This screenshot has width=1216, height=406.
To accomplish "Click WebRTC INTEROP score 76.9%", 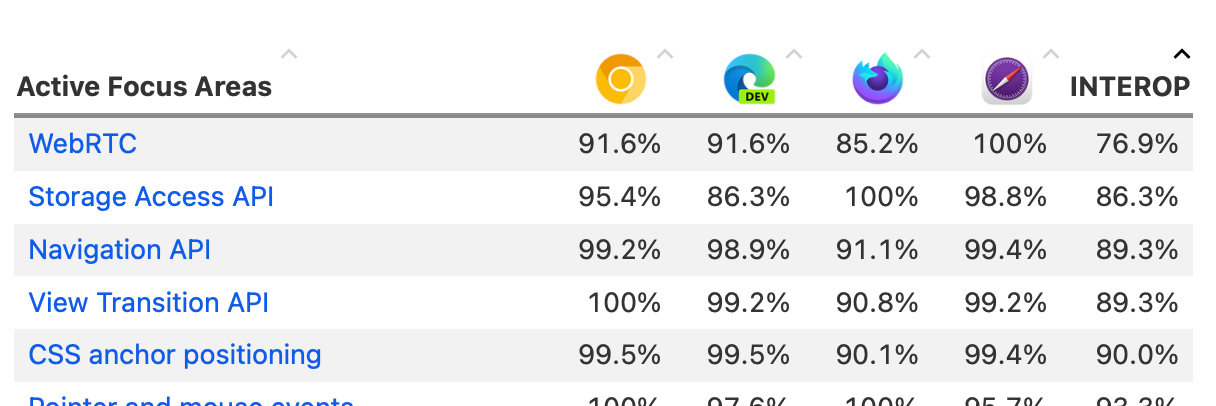I will coord(1137,144).
